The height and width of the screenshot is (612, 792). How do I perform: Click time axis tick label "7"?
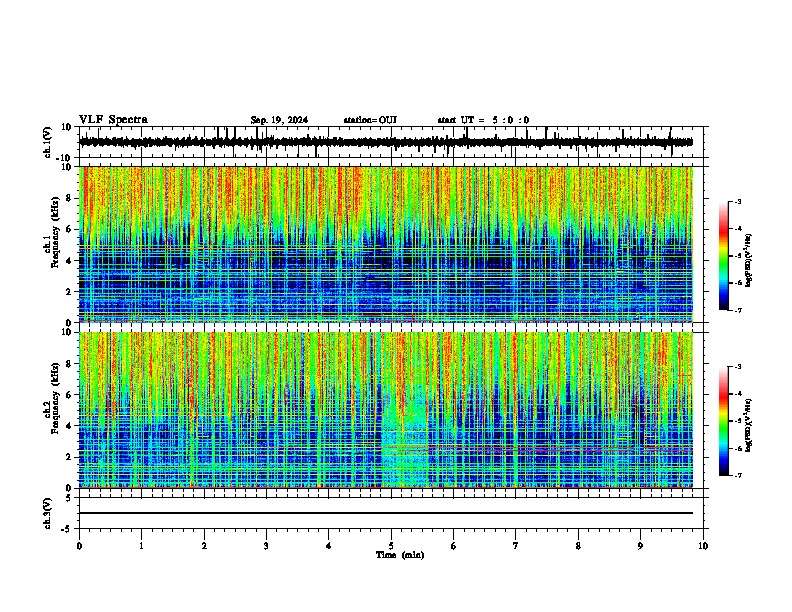coord(516,546)
